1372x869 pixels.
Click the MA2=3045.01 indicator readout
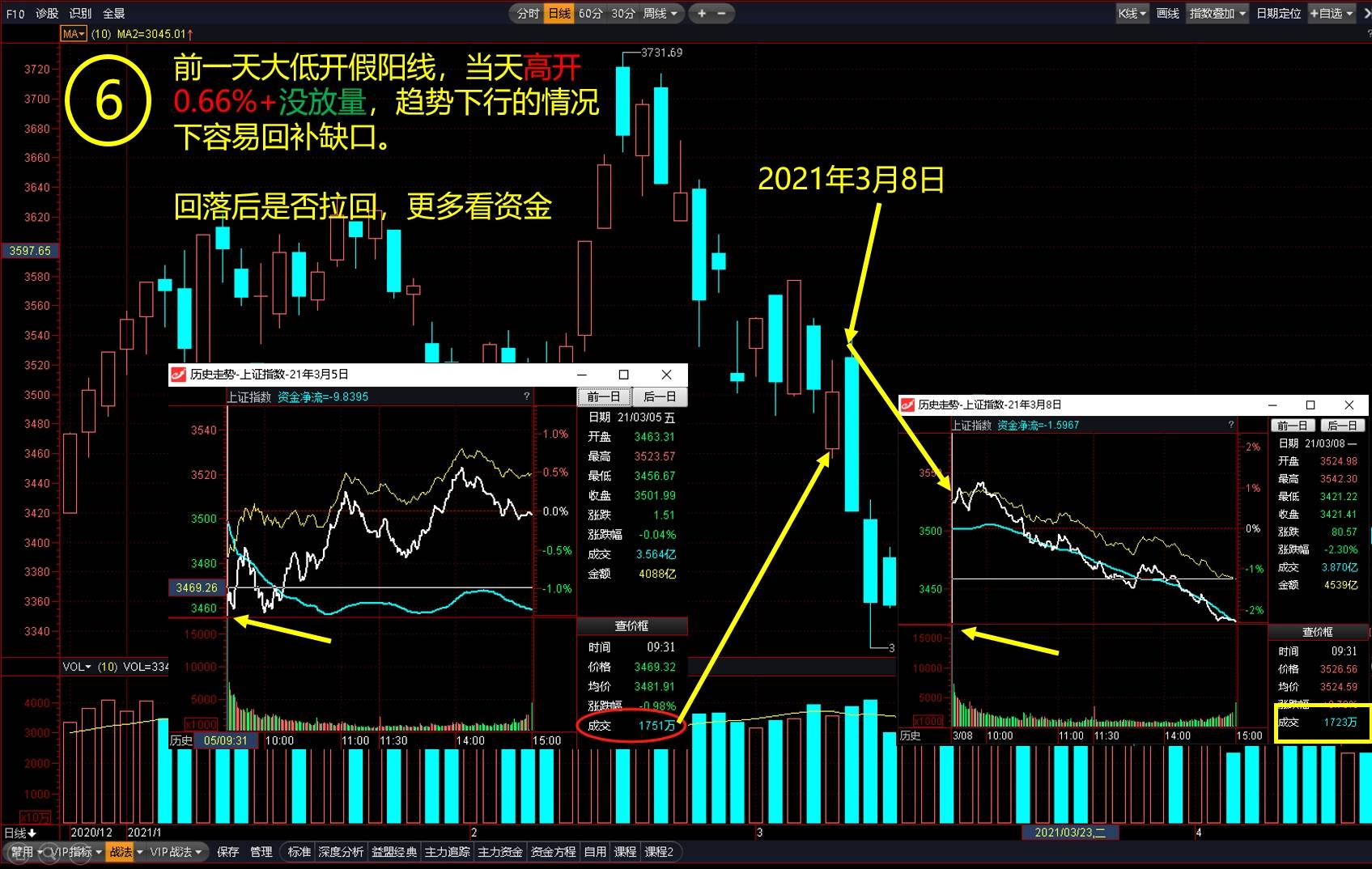[151, 34]
